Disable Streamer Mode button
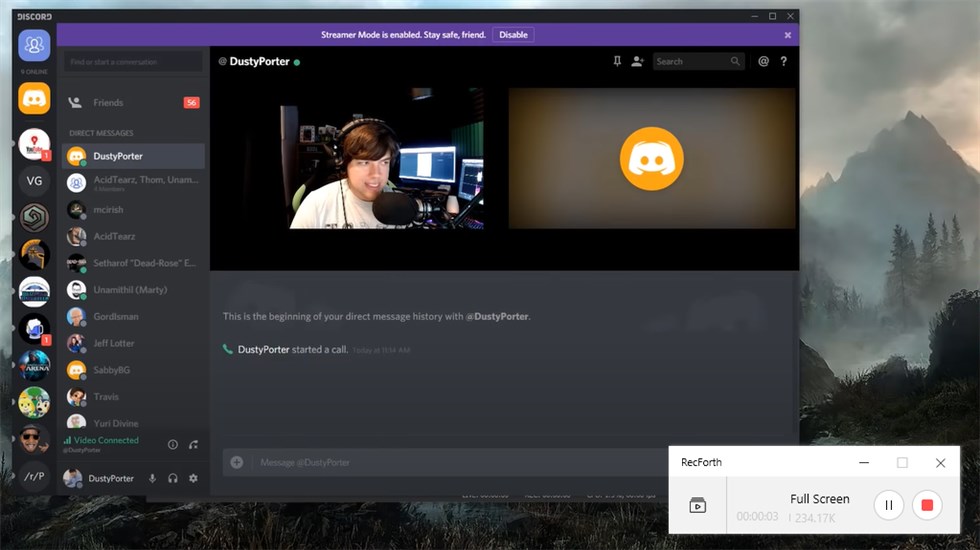 click(513, 35)
